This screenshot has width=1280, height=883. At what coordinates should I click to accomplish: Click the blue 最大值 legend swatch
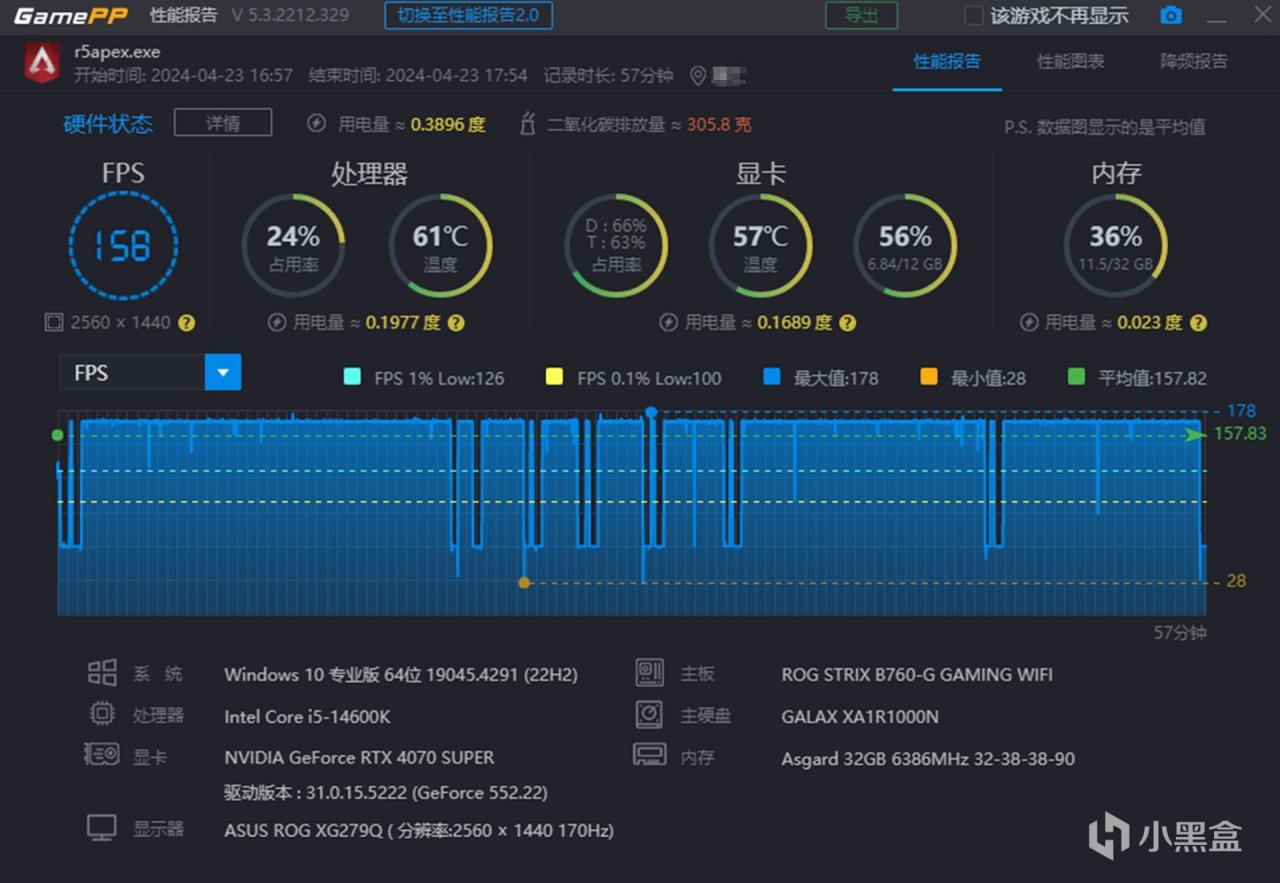[x=771, y=377]
